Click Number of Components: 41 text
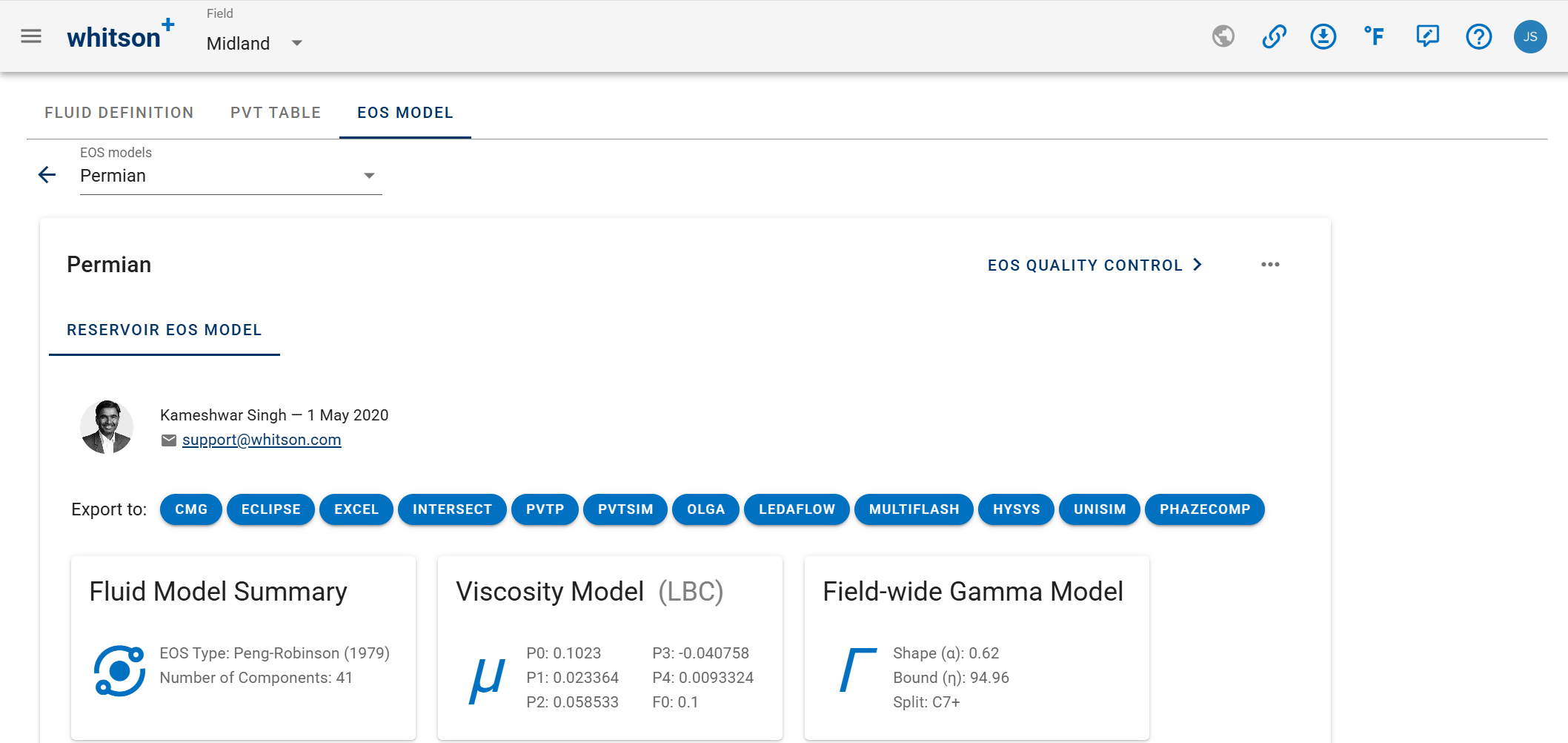The image size is (1568, 743). coord(256,678)
